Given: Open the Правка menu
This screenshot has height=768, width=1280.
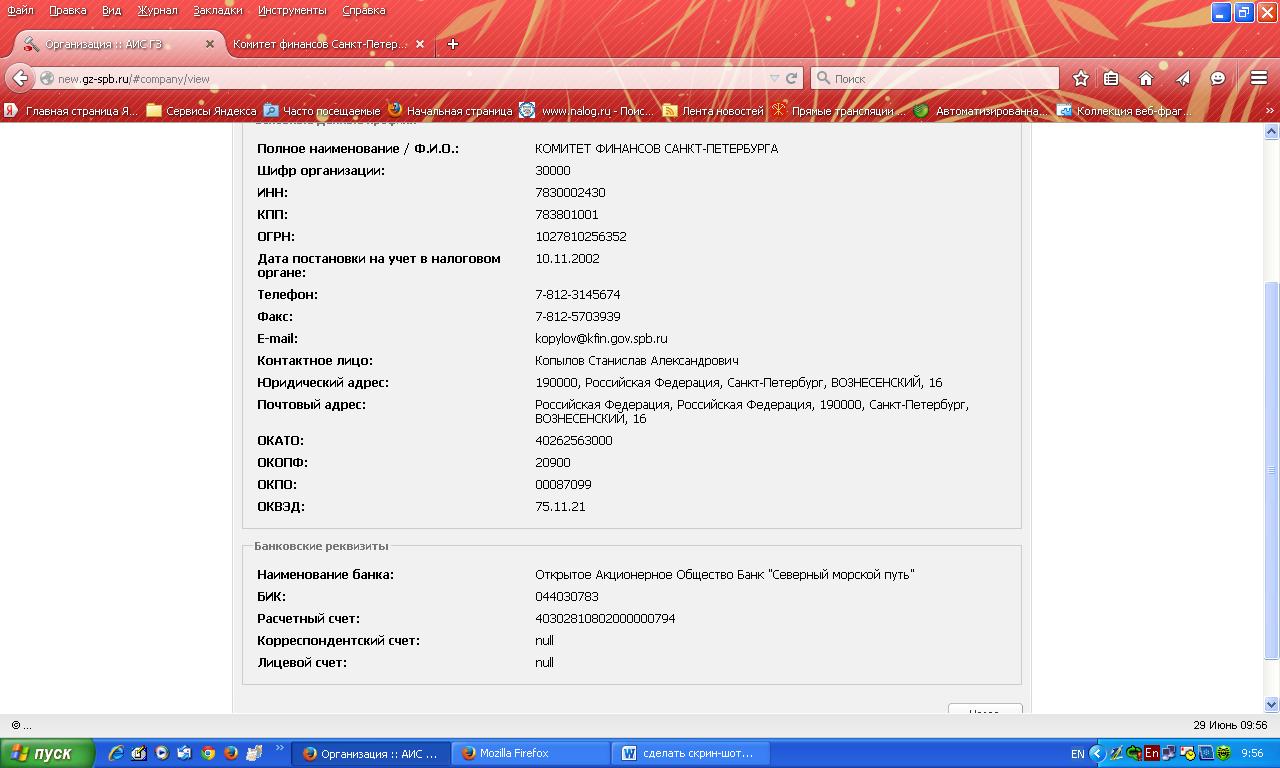Looking at the screenshot, I should click(67, 10).
